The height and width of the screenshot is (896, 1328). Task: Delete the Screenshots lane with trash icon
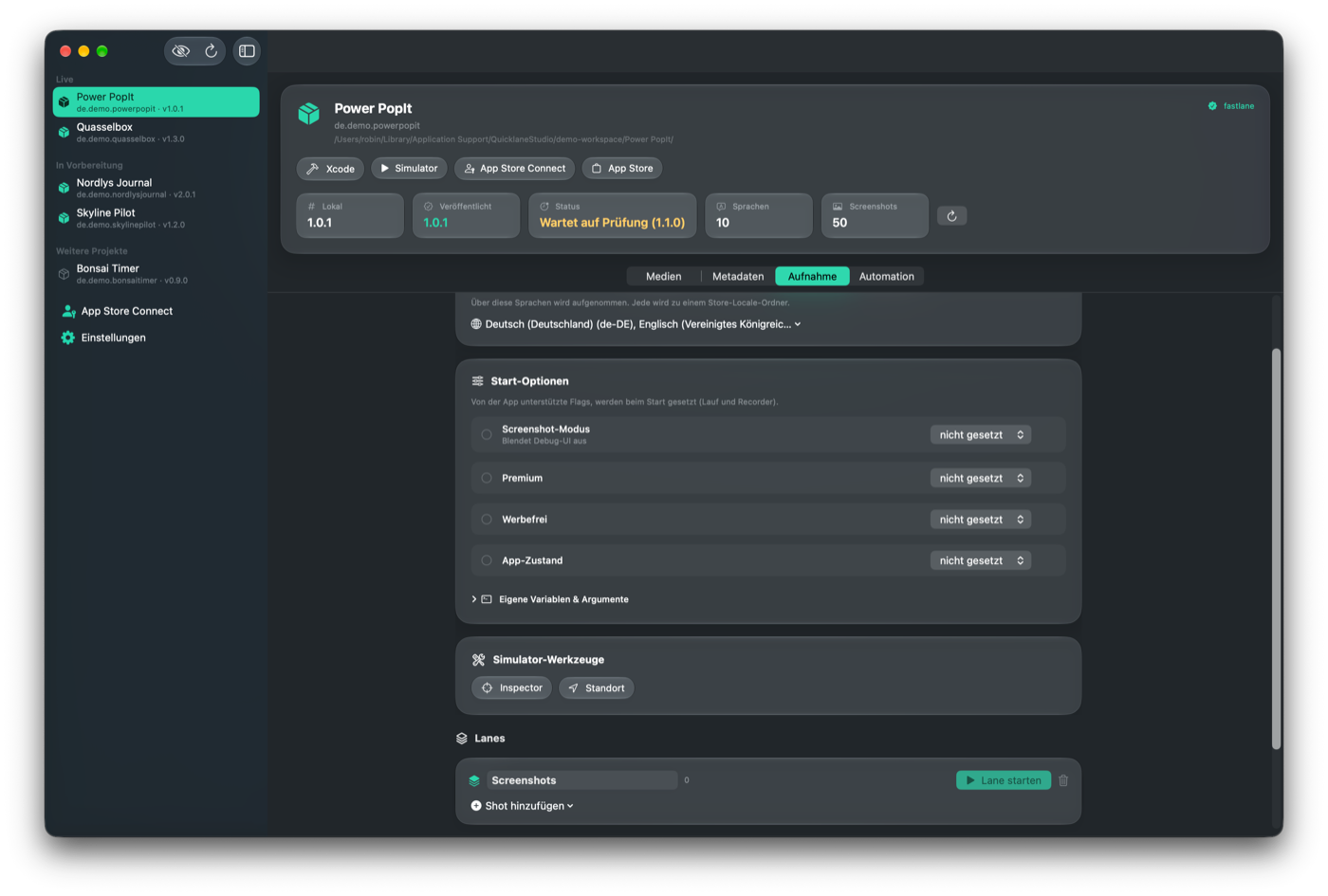tap(1063, 780)
